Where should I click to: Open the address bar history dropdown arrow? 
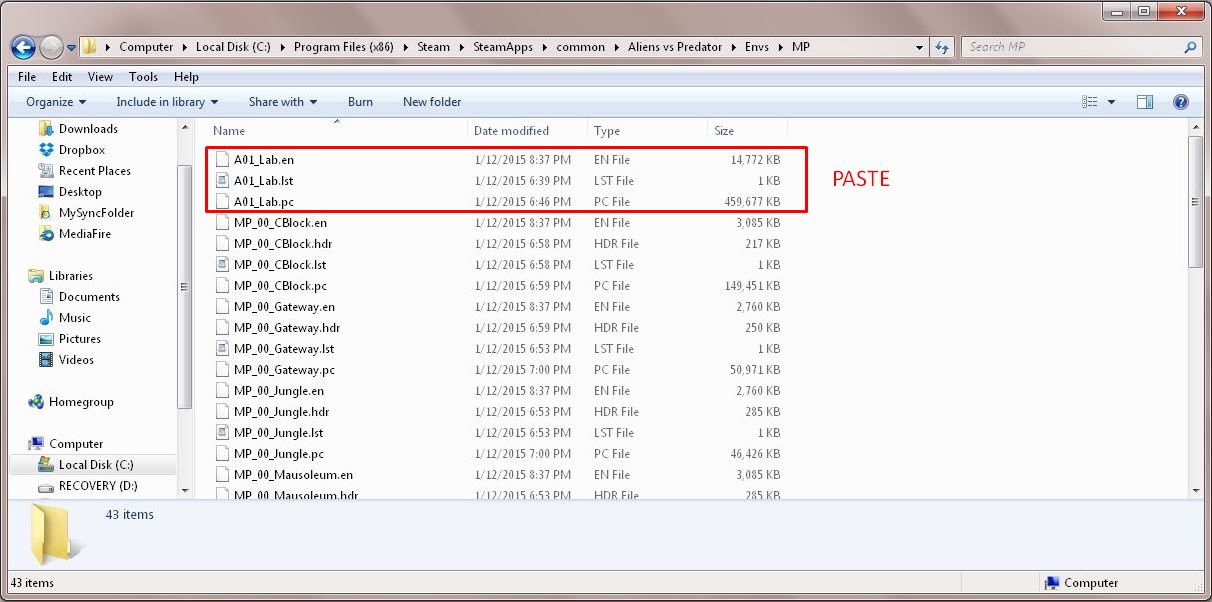[x=920, y=47]
